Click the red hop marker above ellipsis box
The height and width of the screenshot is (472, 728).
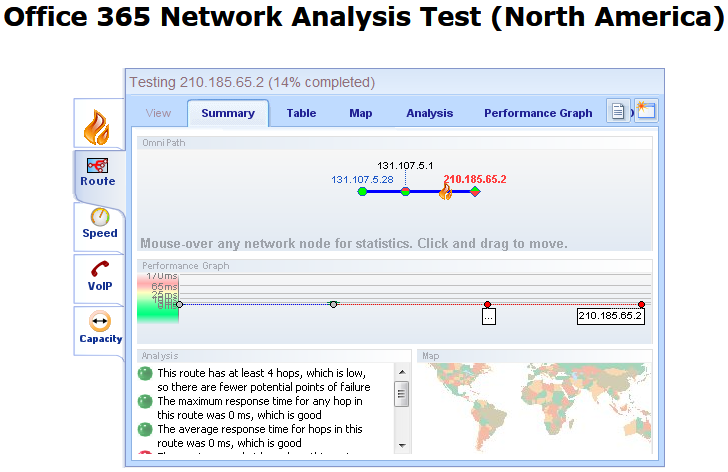(488, 304)
